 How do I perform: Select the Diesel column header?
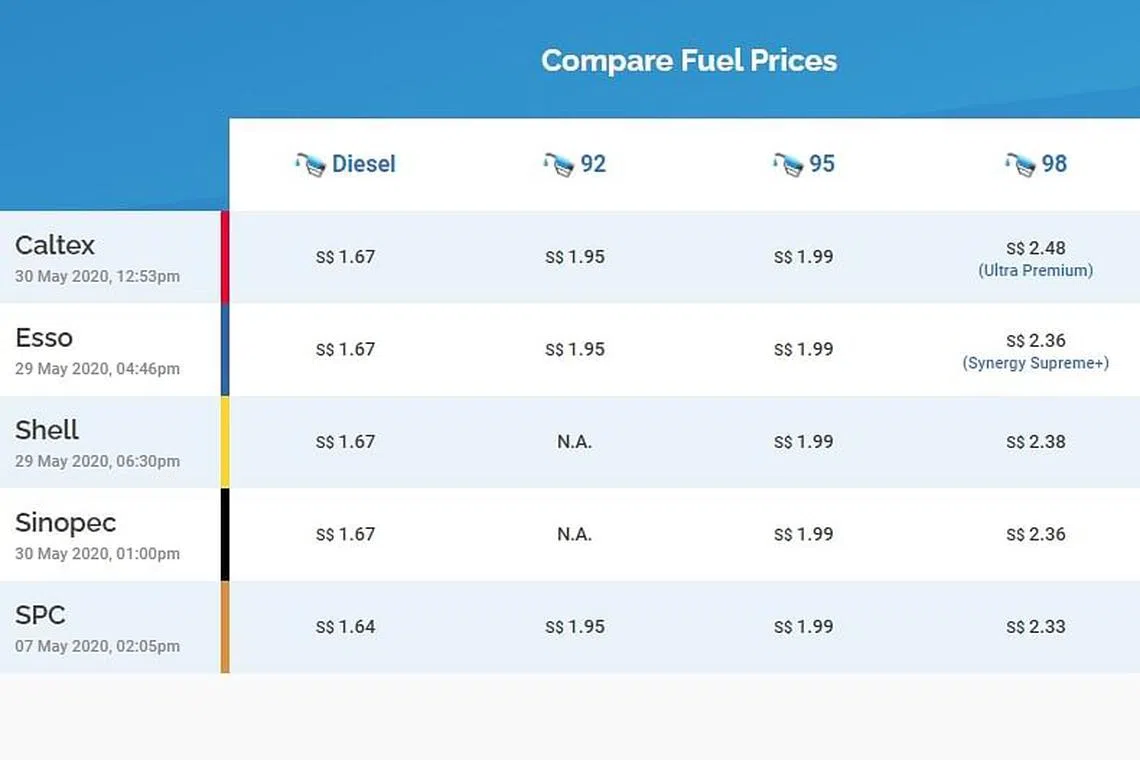(x=364, y=164)
